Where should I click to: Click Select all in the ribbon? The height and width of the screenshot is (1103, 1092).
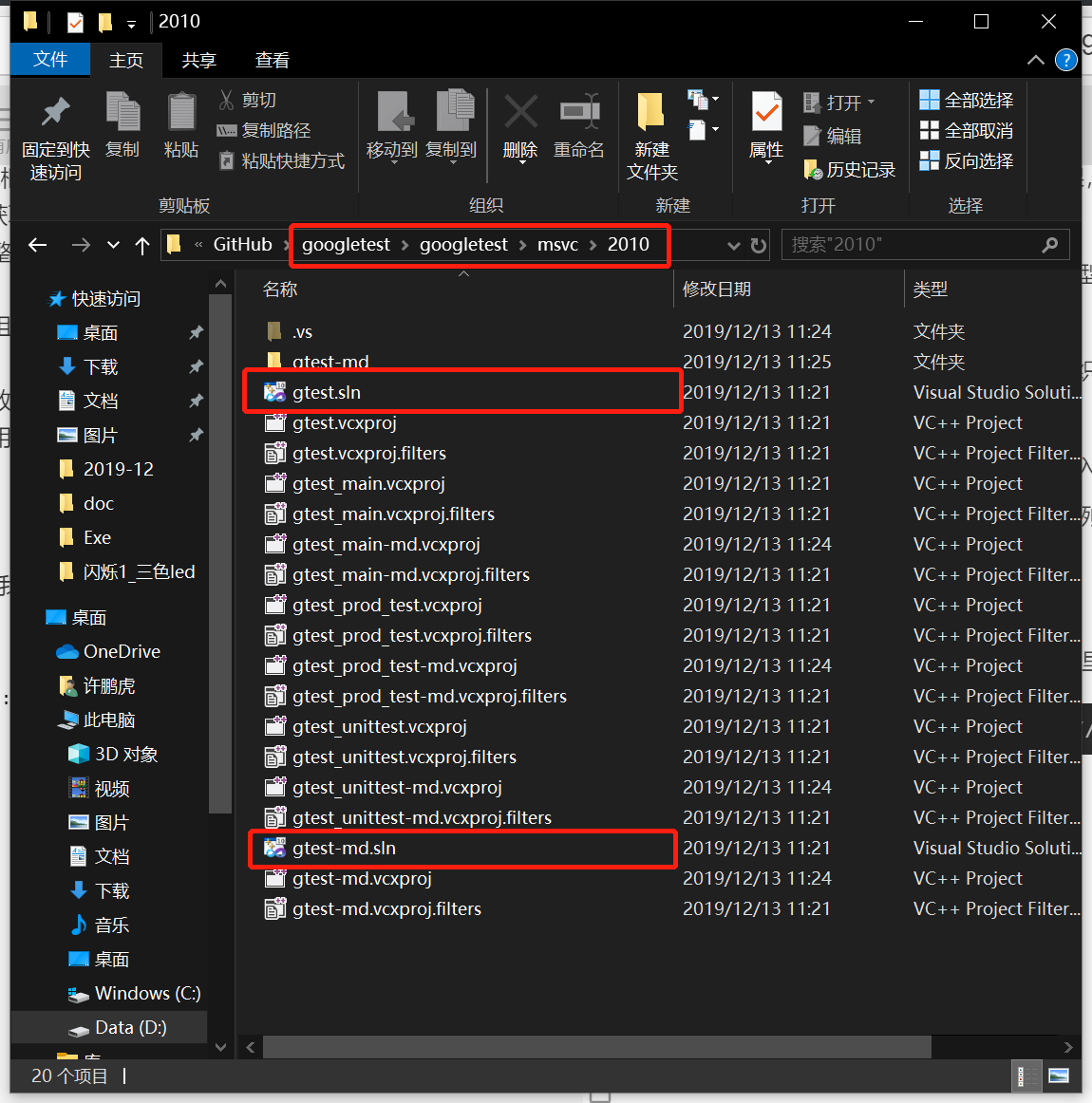967,100
